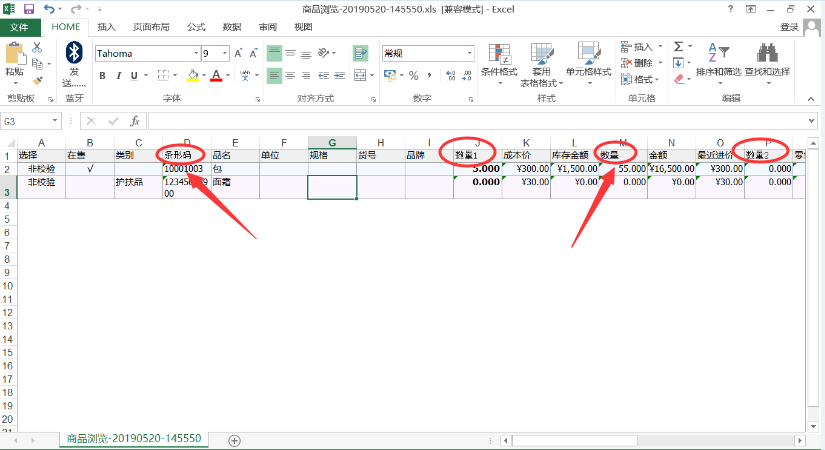Click the Find and Select binoculars
Image resolution: width=825 pixels, height=450 pixels.
(766, 58)
